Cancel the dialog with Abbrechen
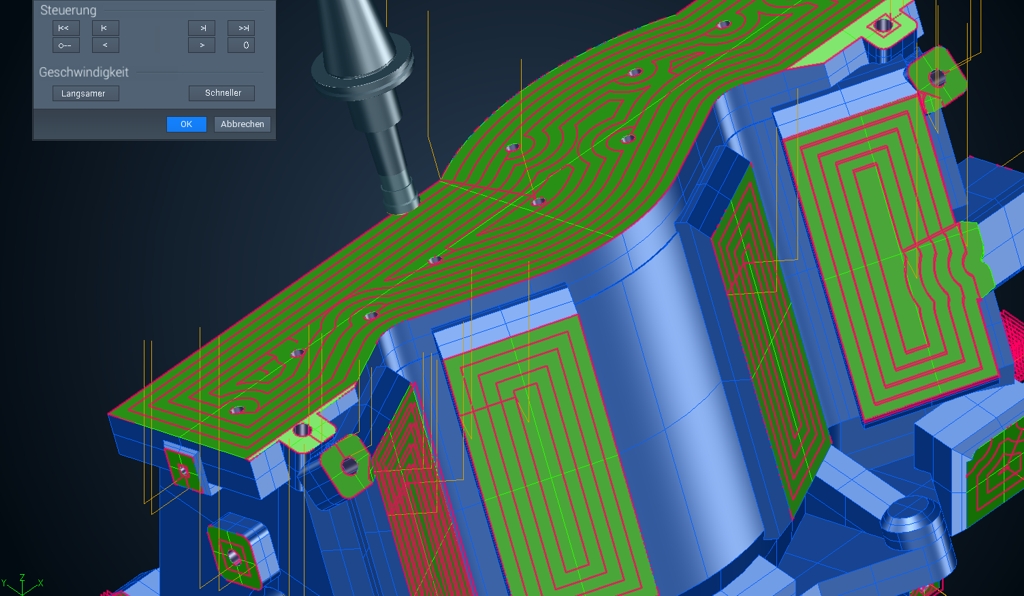1024x596 pixels. pyautogui.click(x=242, y=124)
